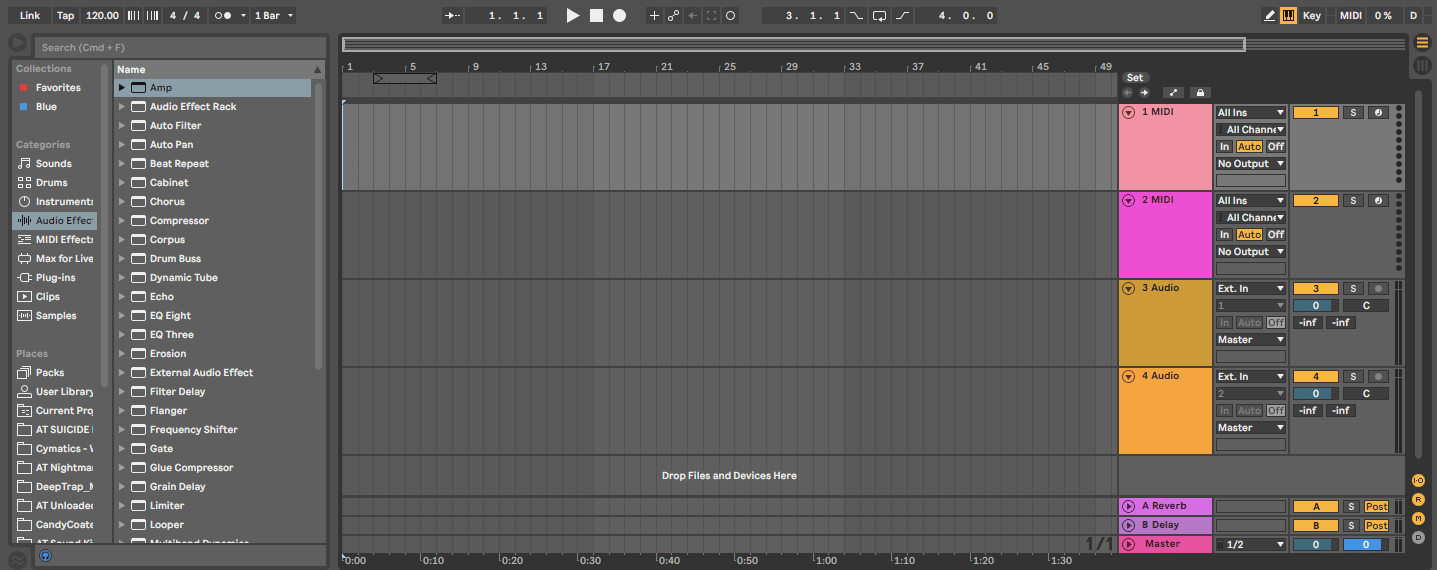The height and width of the screenshot is (570, 1437).
Task: Toggle the metronome icon
Action: click(225, 15)
